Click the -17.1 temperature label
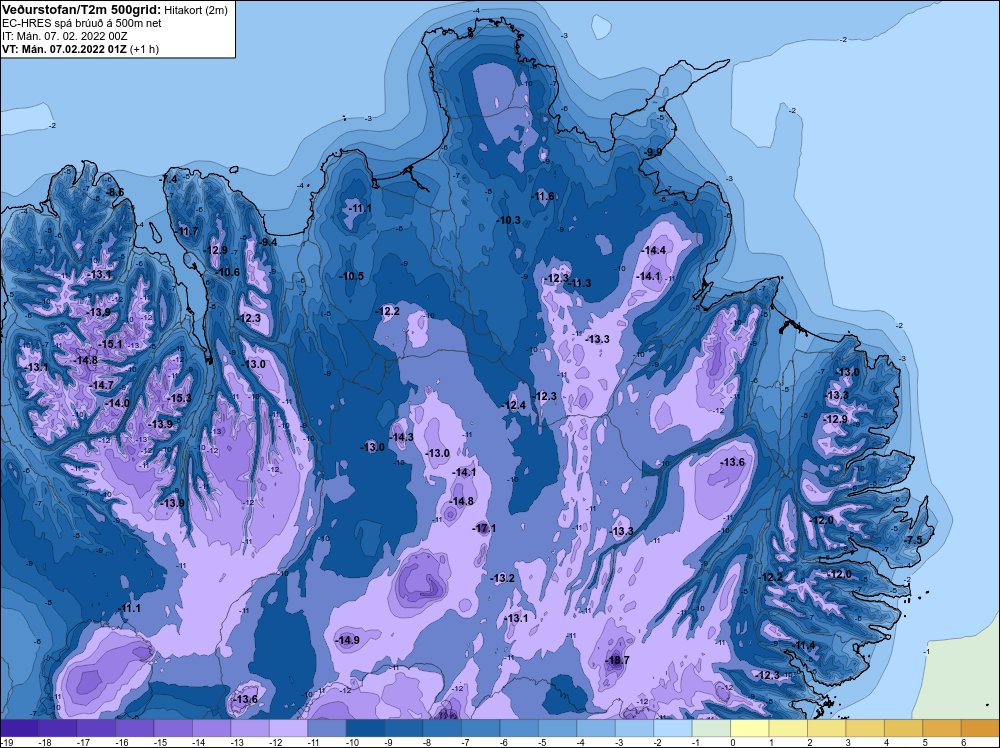The image size is (1000, 748). [x=485, y=528]
